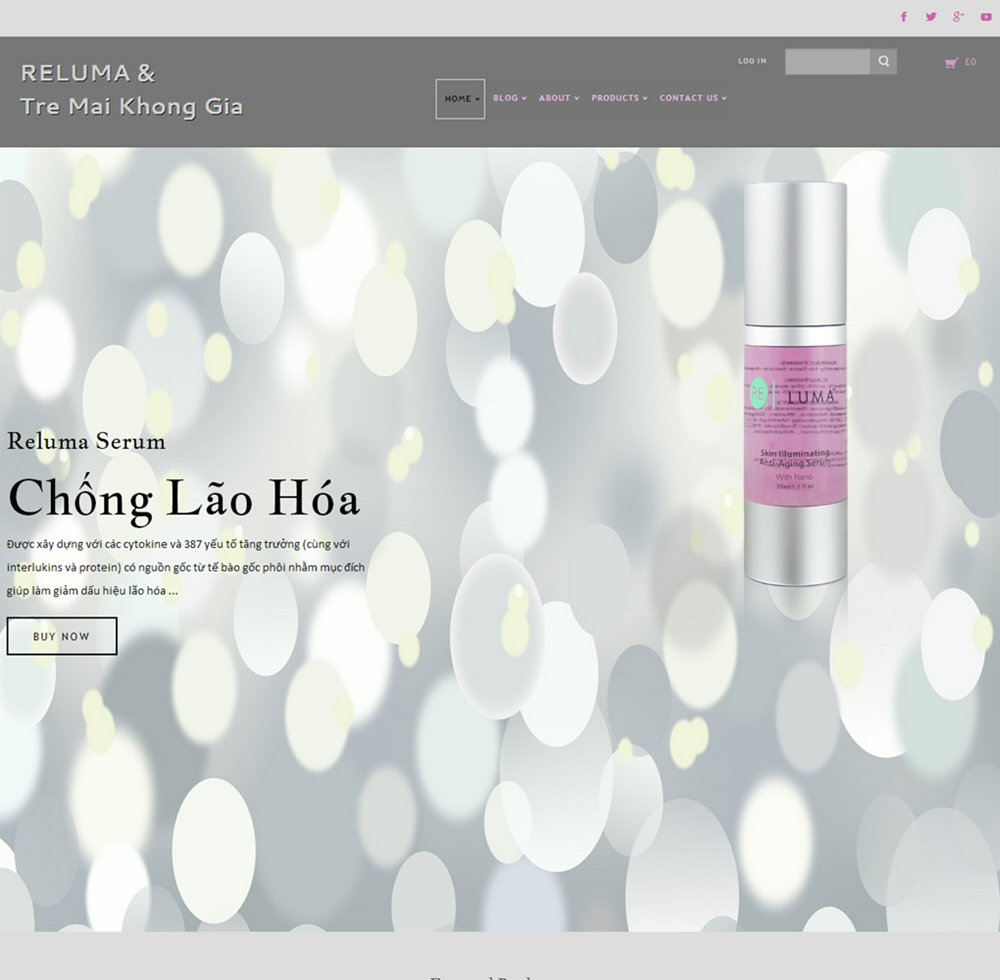Open the Google Plus social icon
Viewport: 1000px width, 980px height.
point(958,17)
